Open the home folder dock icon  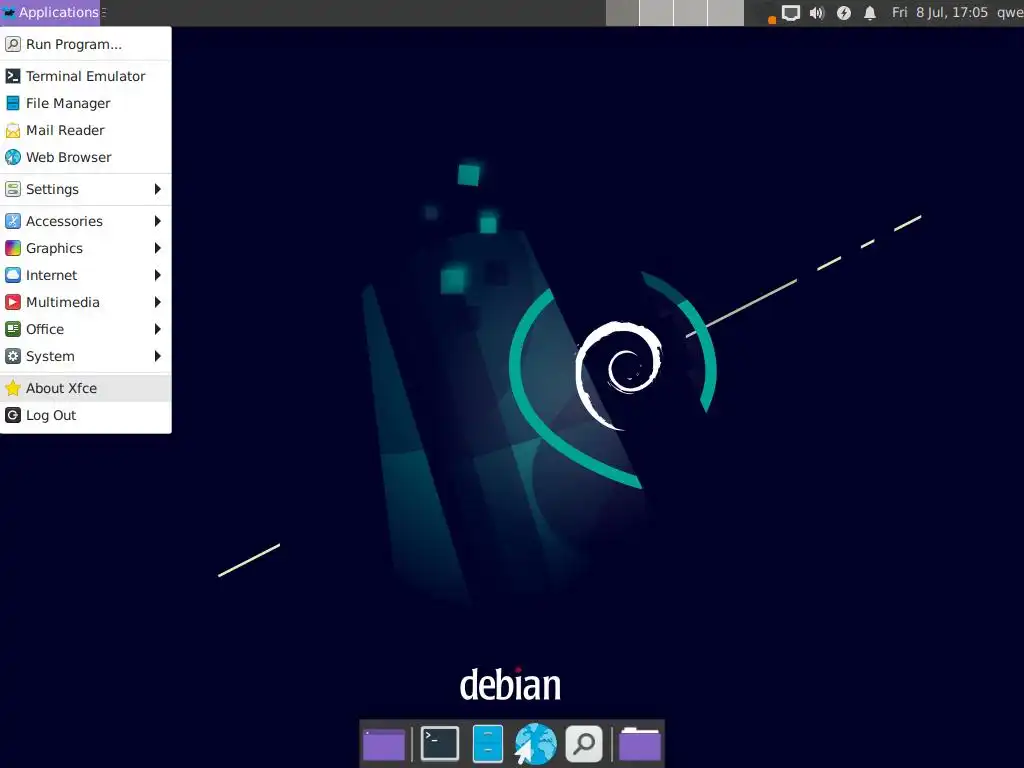(x=640, y=744)
